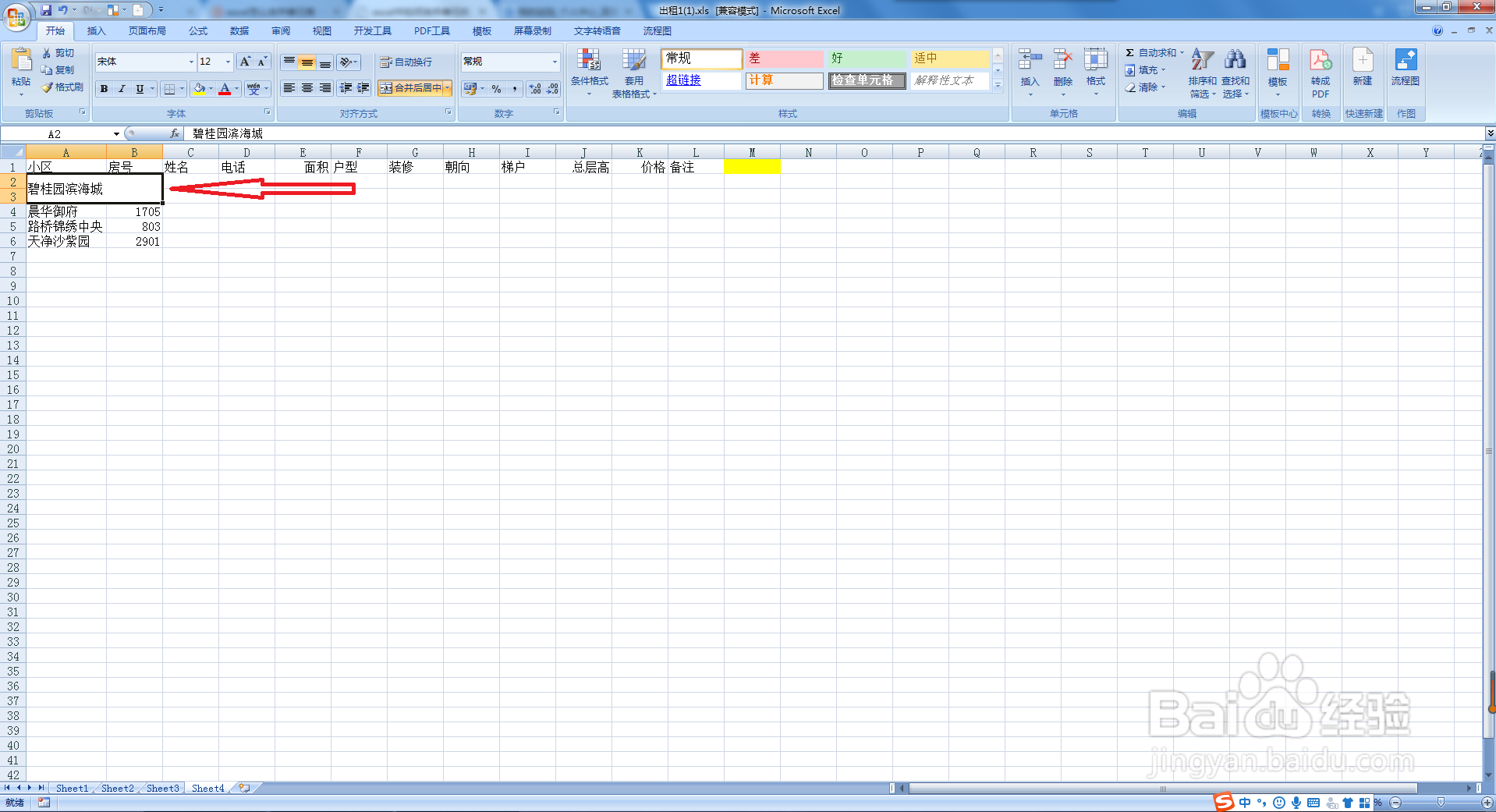Open the font name dropdown (宋体)
This screenshot has width=1496, height=812.
coord(191,62)
